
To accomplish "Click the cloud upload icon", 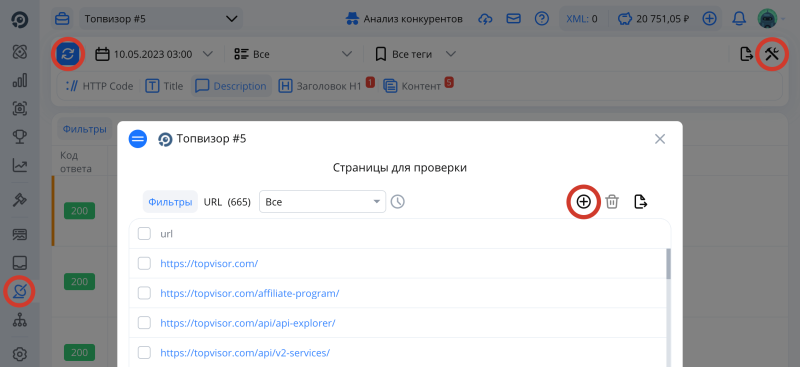I will 485,19.
